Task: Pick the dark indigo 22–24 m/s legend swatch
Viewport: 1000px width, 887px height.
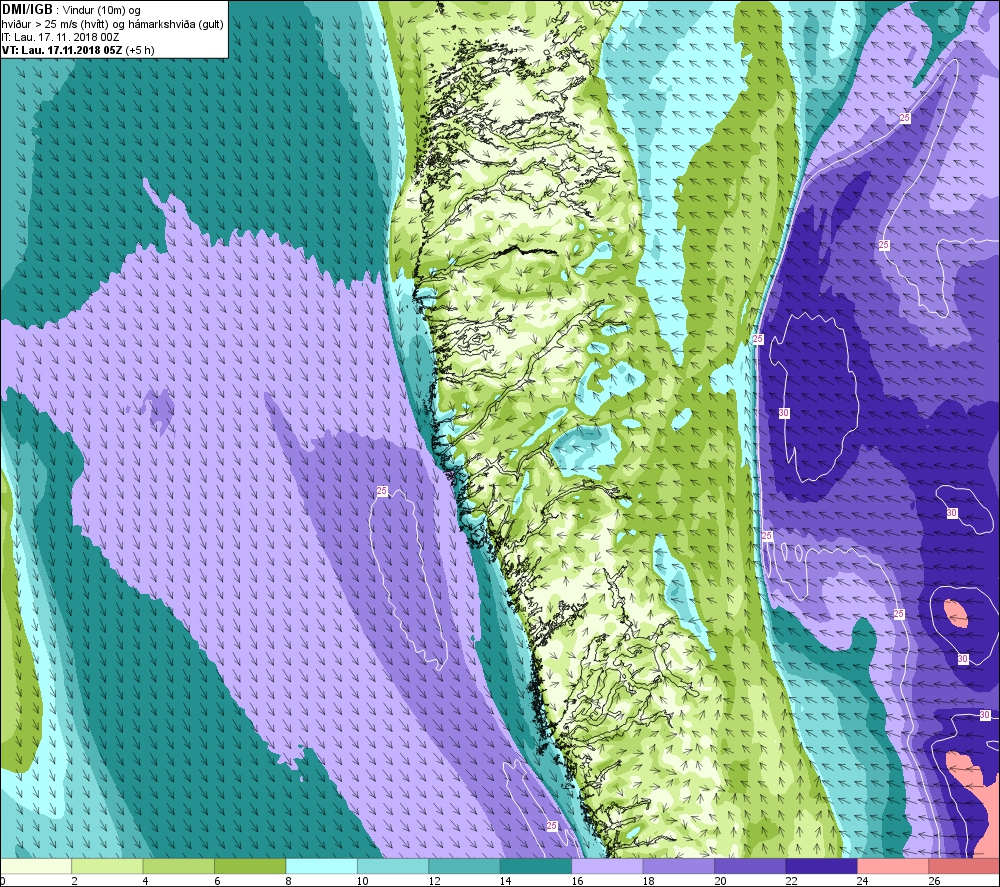Action: (x=821, y=866)
